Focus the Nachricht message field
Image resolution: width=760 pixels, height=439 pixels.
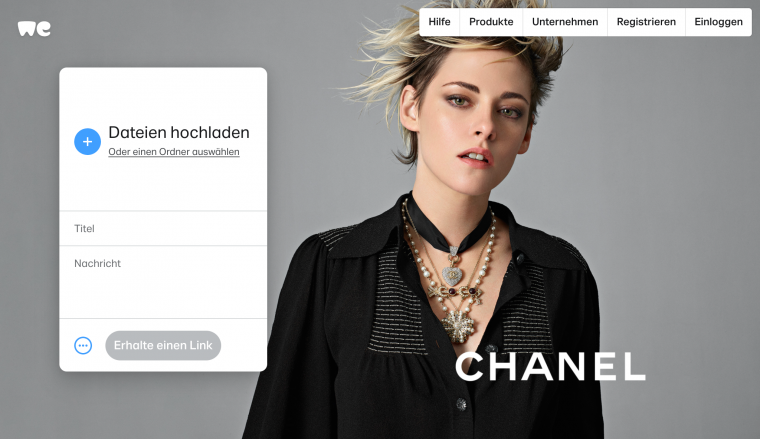163,282
